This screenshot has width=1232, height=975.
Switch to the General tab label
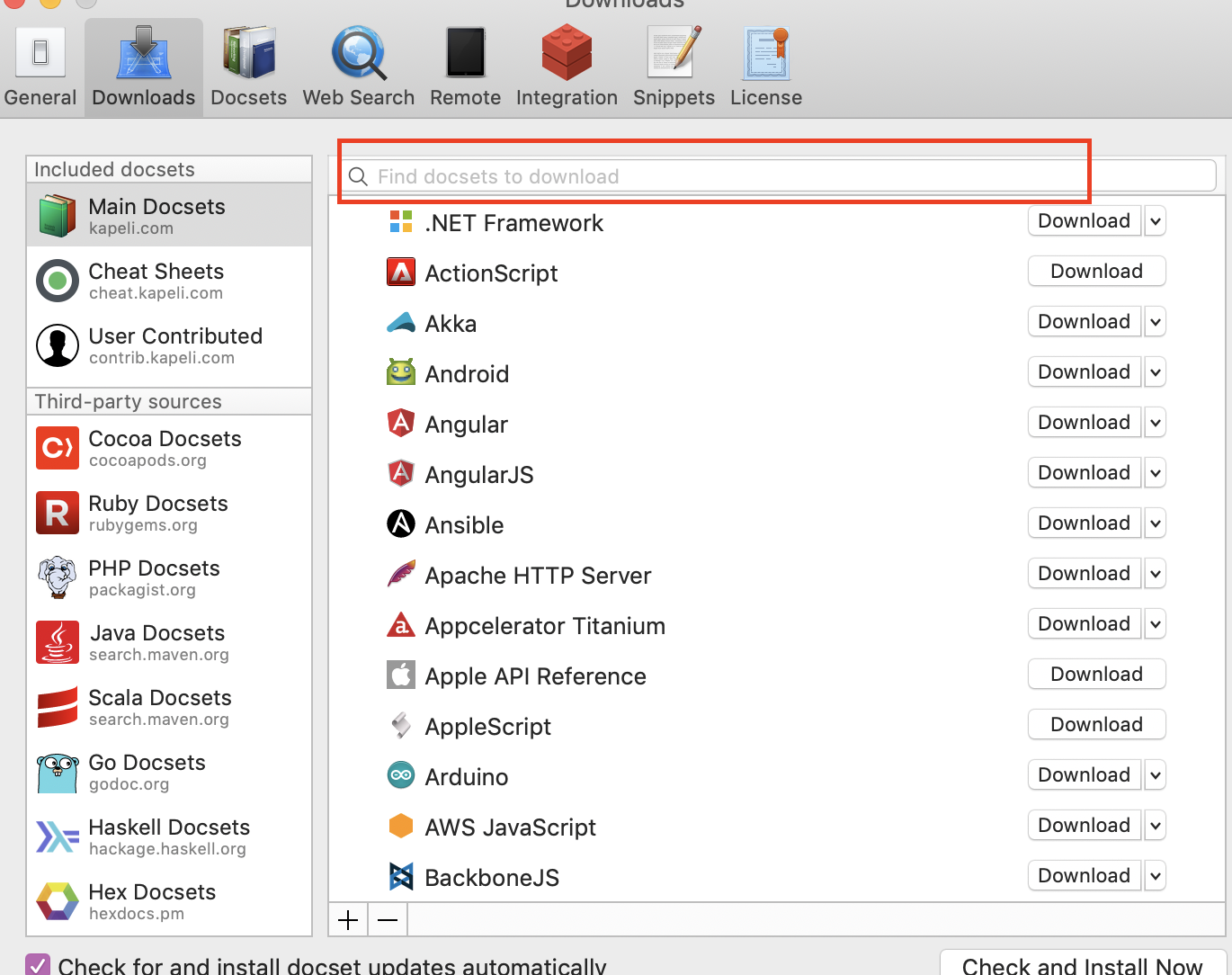[40, 97]
